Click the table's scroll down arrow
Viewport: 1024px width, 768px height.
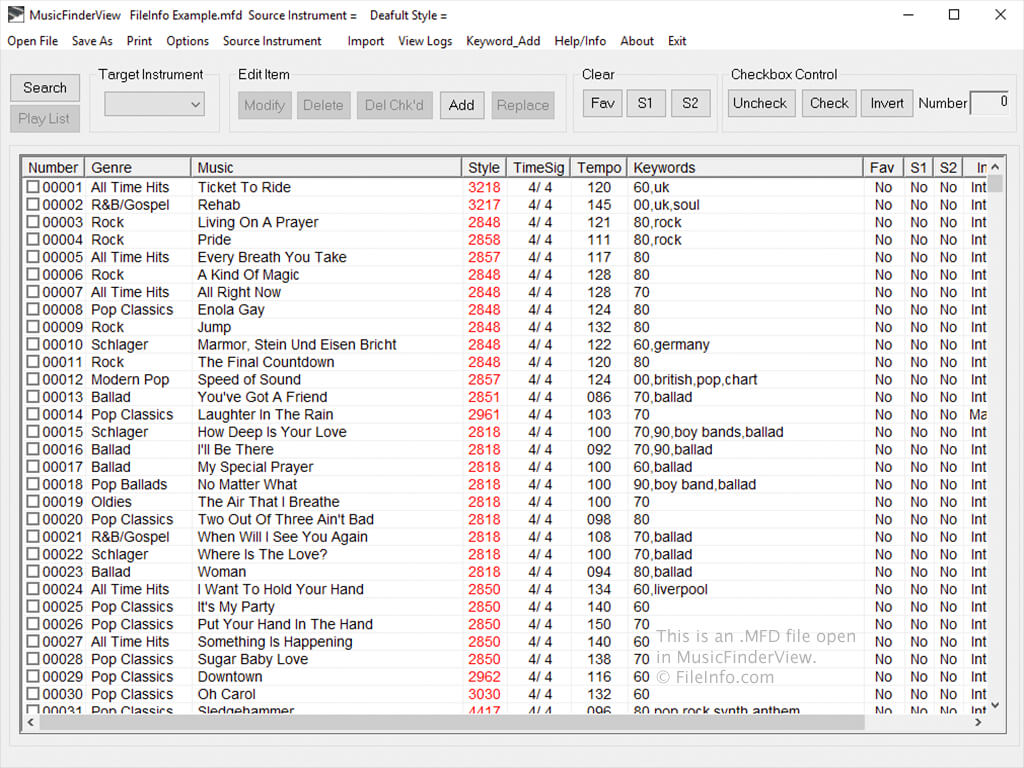[995, 705]
